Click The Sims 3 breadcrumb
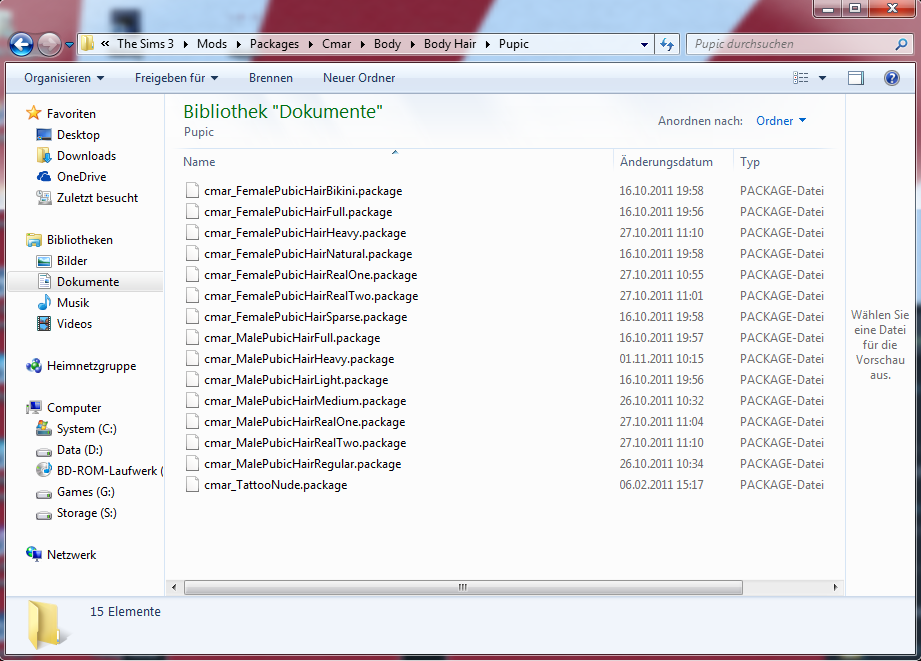This screenshot has height=661, width=921. pos(145,44)
